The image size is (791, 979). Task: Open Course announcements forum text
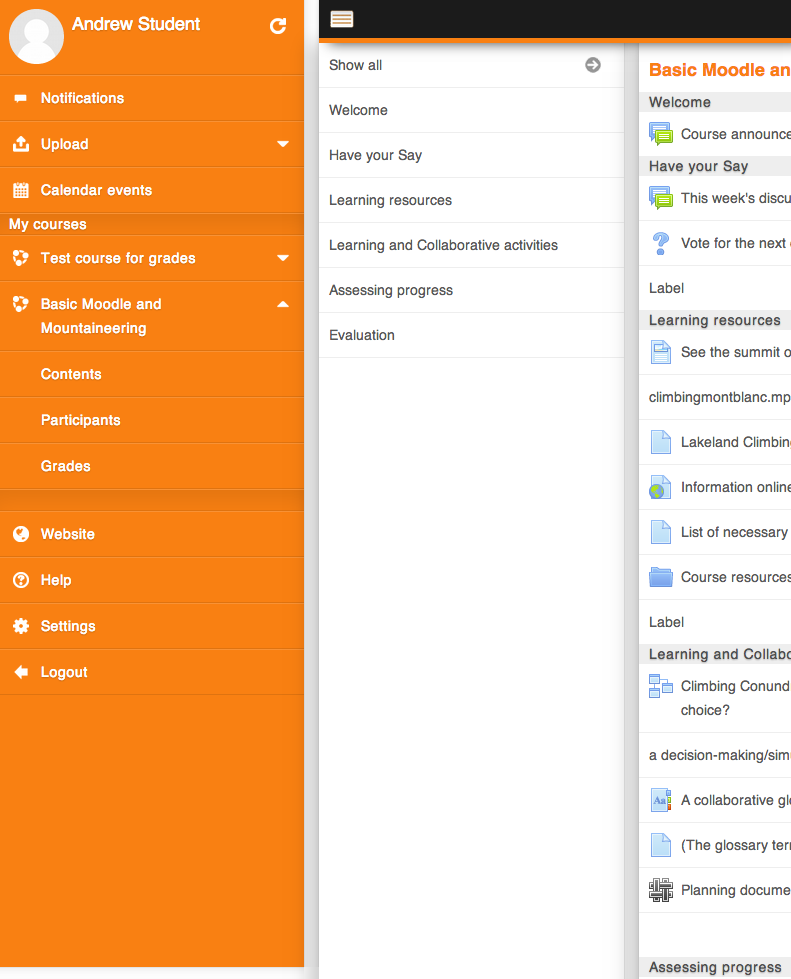point(735,134)
